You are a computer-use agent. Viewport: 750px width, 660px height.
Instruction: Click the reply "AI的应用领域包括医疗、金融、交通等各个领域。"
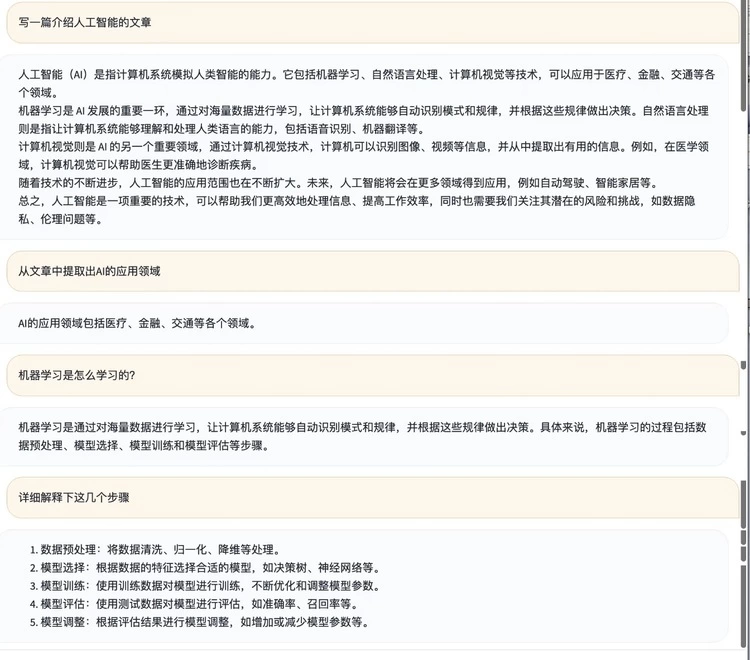tap(137, 323)
